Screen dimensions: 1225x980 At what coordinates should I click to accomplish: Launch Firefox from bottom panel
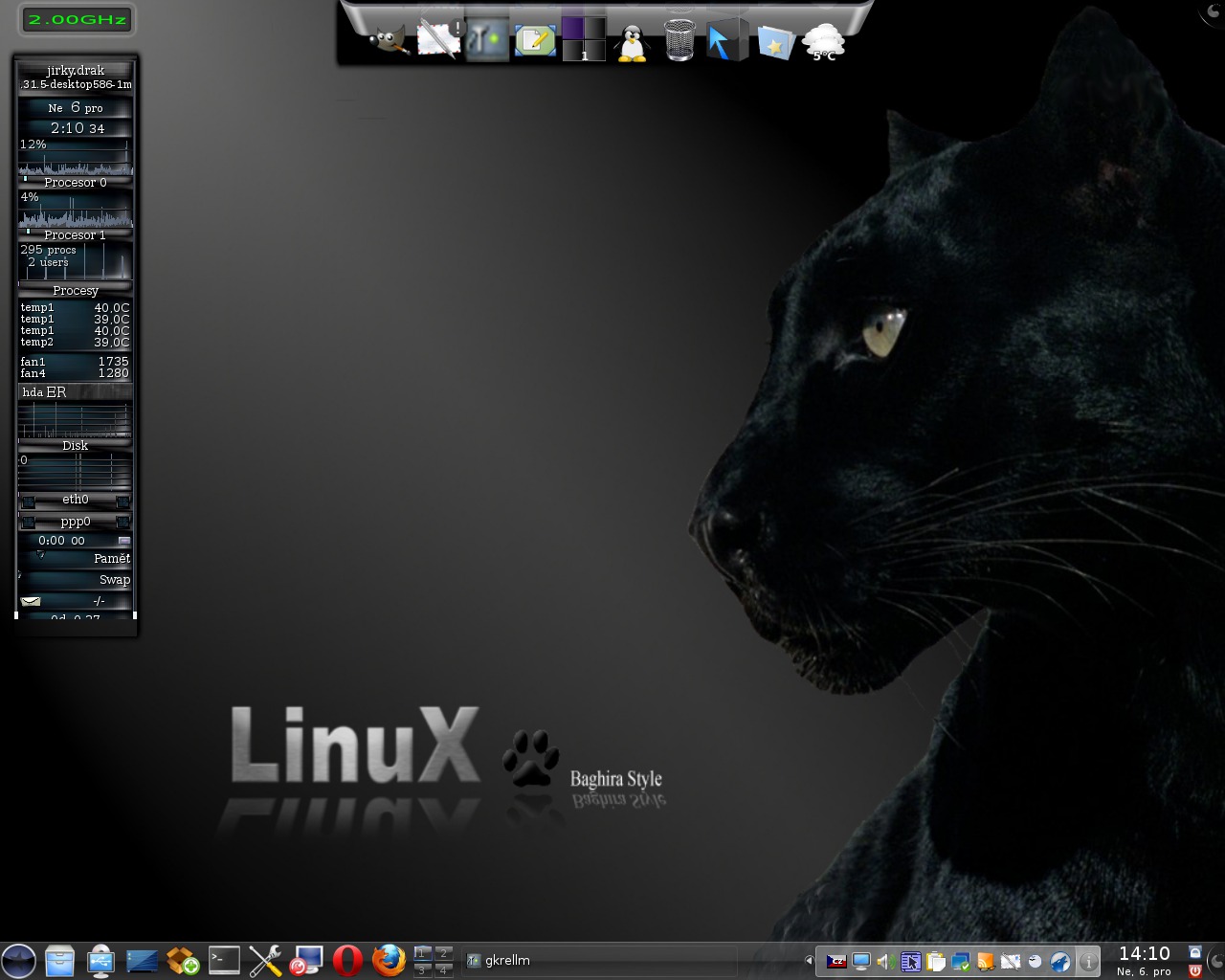click(389, 960)
